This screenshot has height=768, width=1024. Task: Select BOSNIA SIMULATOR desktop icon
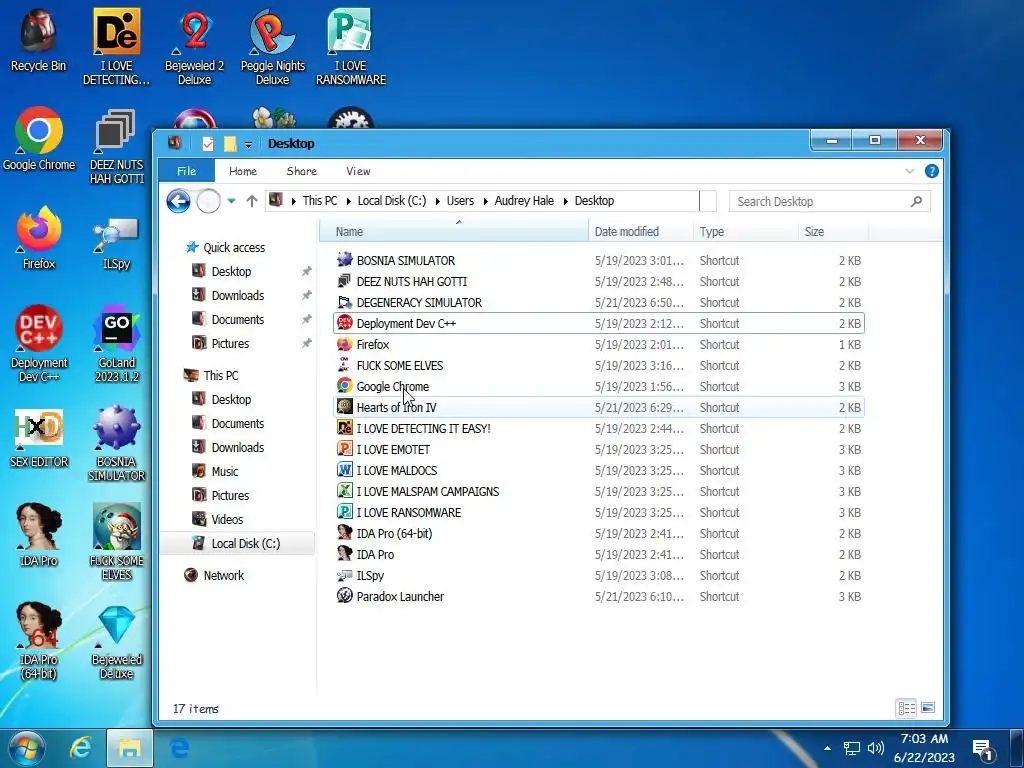[x=116, y=443]
